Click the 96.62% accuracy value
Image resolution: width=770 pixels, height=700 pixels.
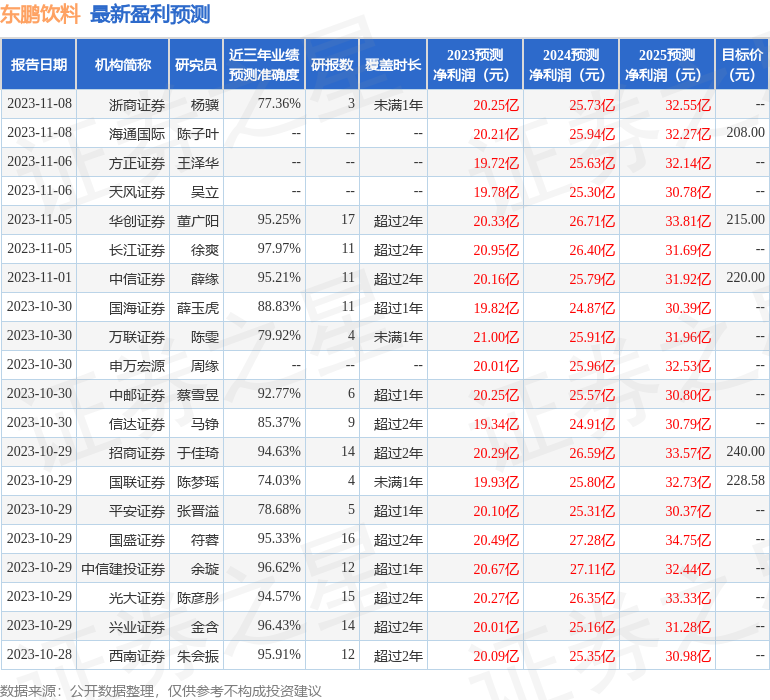[279, 567]
